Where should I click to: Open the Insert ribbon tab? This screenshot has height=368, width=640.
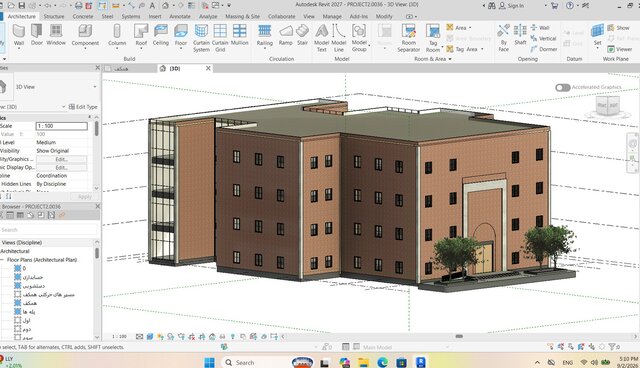click(x=155, y=16)
